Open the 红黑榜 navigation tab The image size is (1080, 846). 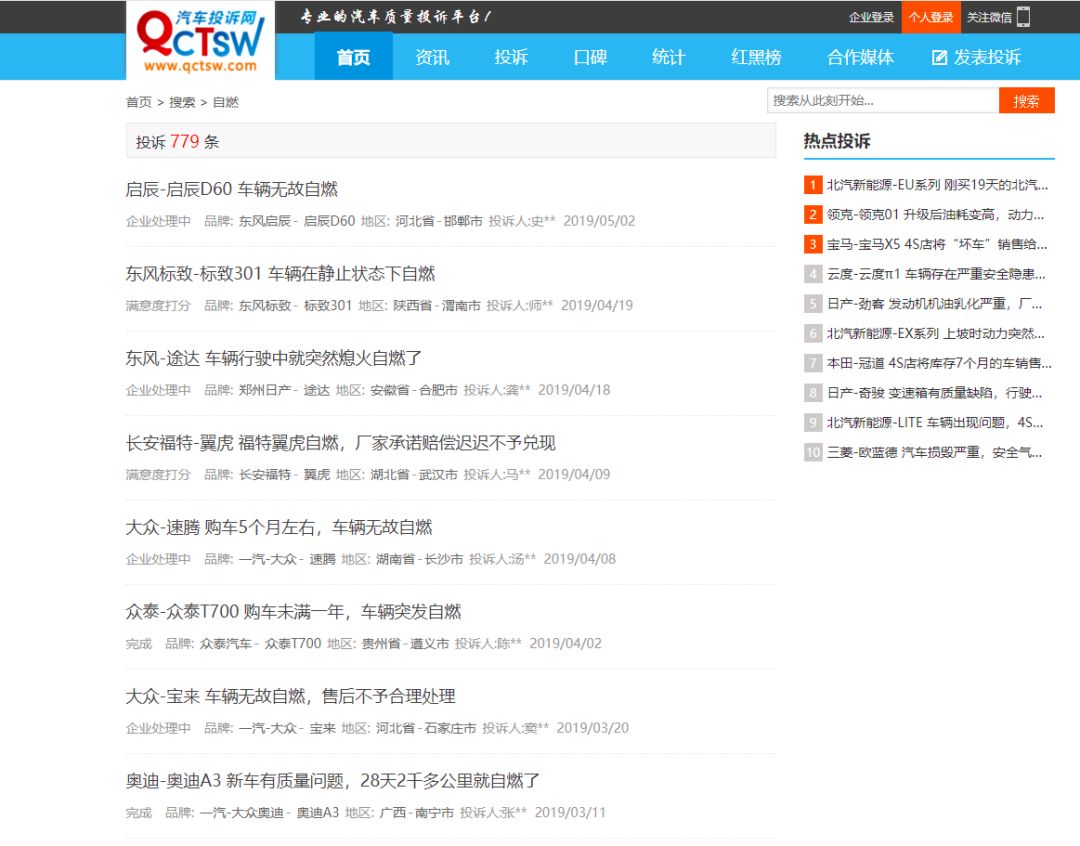click(756, 57)
